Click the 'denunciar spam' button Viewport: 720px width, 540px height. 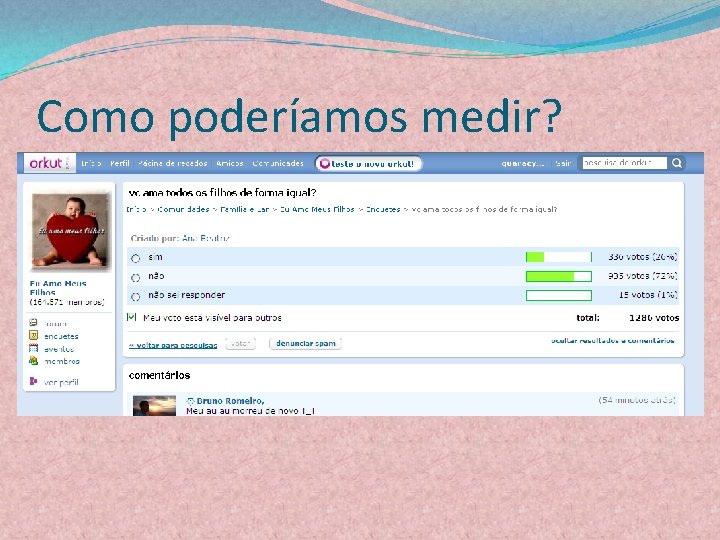pos(305,343)
